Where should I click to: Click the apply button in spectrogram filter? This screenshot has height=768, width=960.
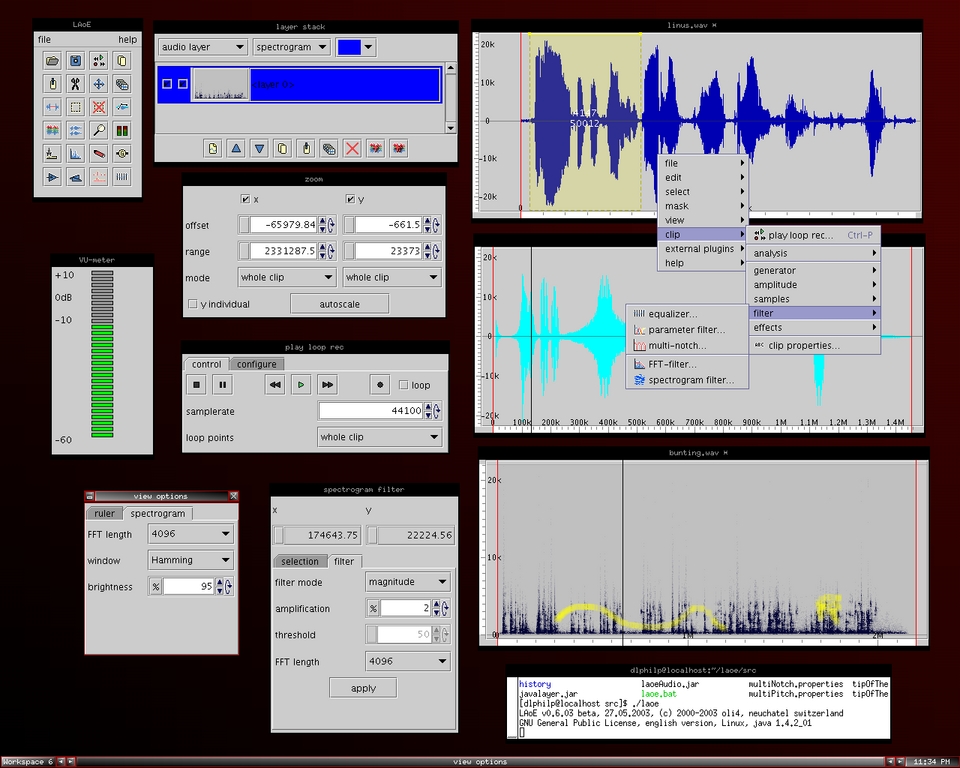click(x=363, y=688)
